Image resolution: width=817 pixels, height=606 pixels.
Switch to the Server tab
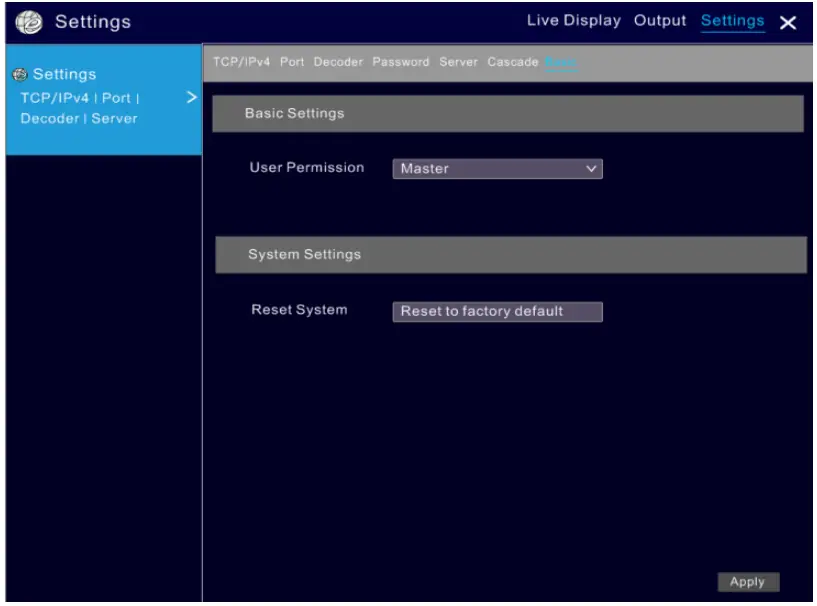point(458,62)
